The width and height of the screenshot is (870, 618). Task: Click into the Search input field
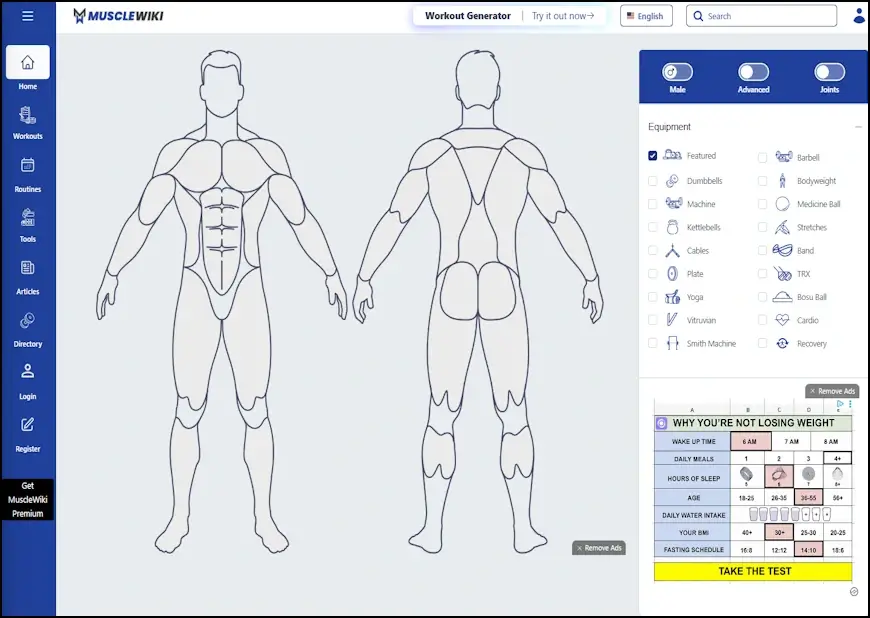point(768,16)
